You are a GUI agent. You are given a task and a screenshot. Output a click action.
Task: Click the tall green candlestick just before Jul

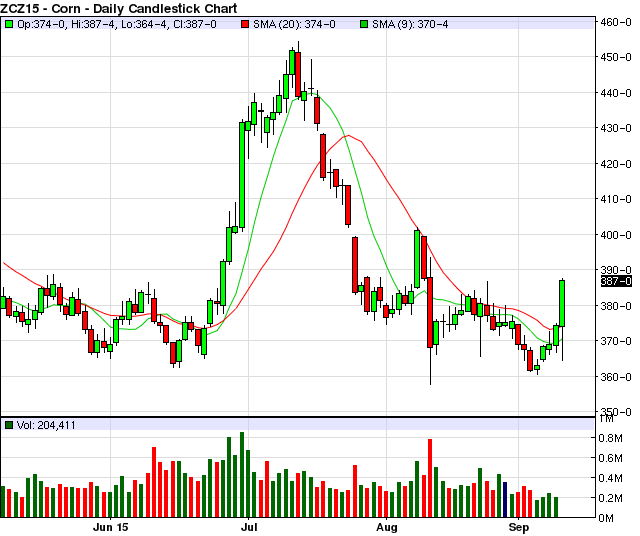242,175
